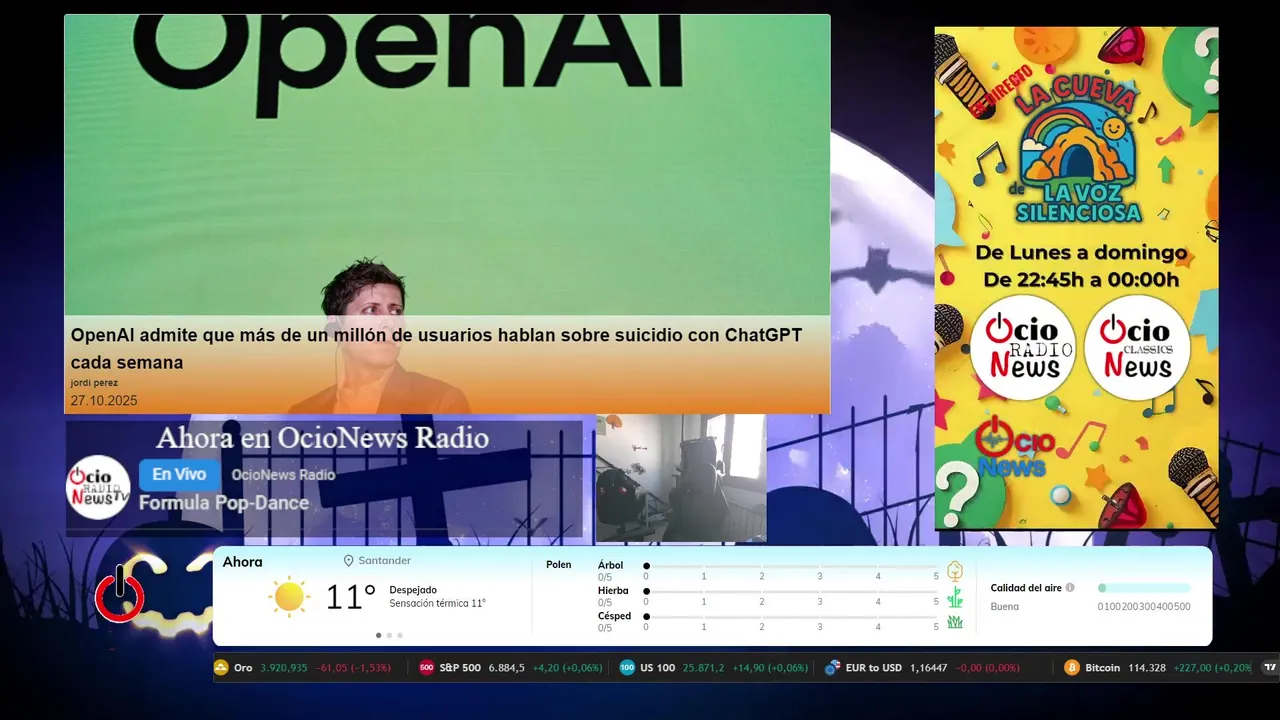Click the Oro price 3.920,935
The height and width of the screenshot is (720, 1280).
(x=284, y=667)
